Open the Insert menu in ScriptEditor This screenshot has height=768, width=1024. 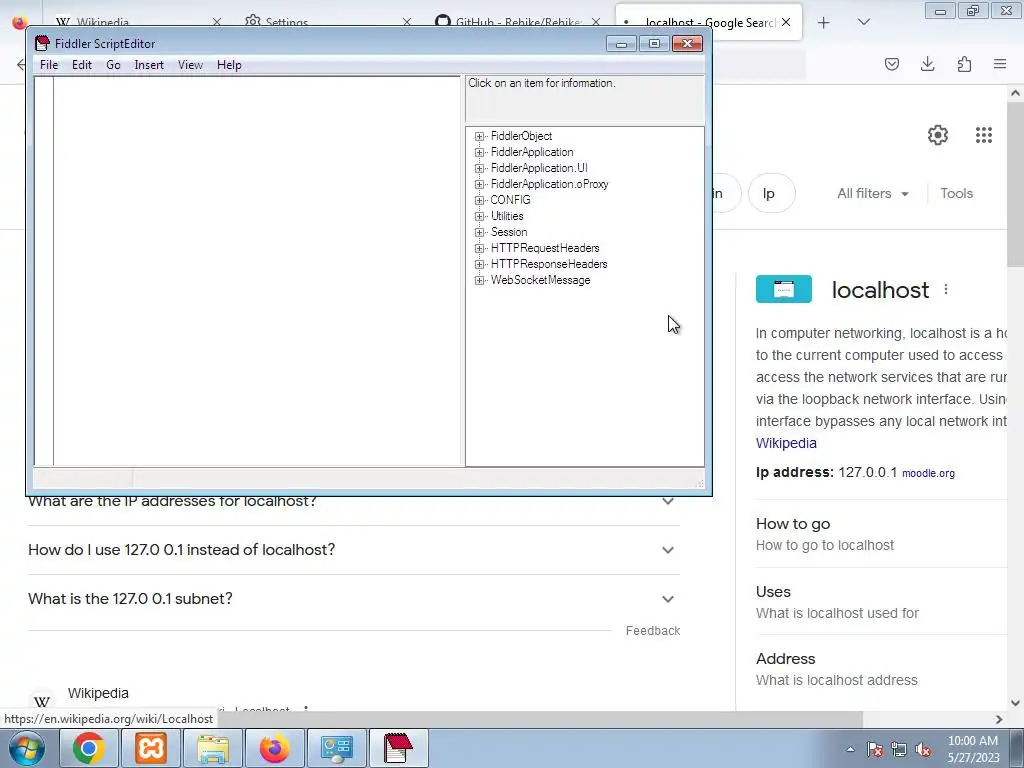149,65
